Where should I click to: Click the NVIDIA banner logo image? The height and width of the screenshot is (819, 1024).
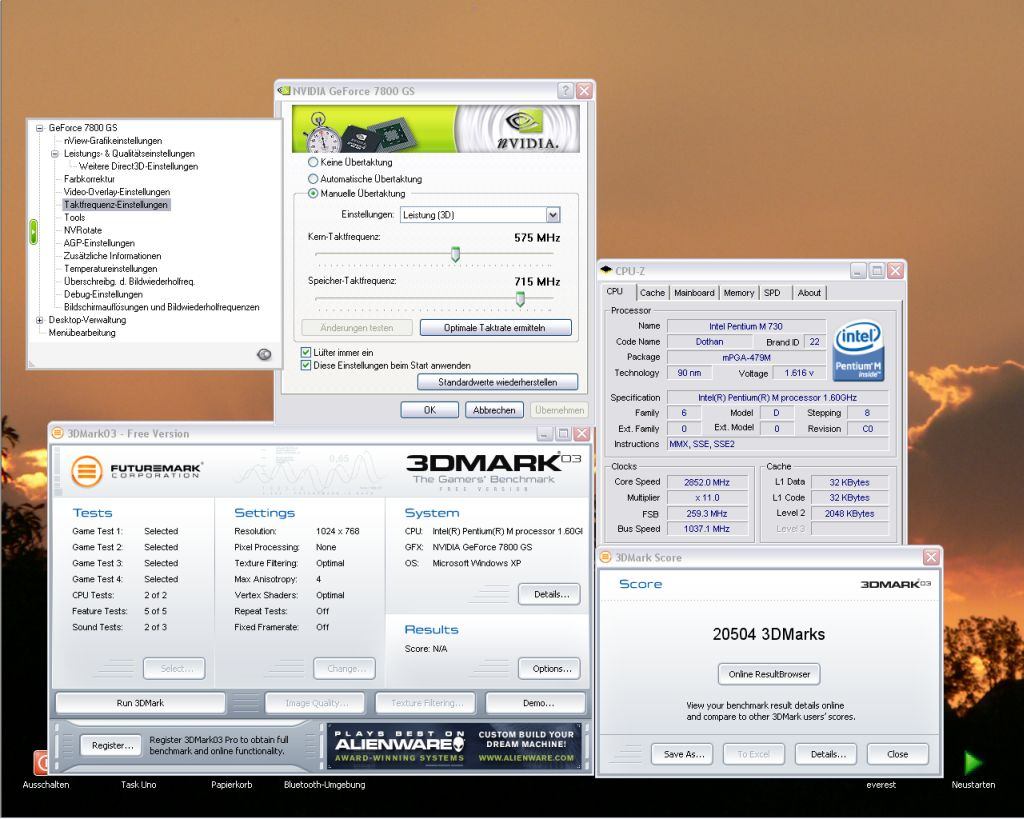[x=436, y=129]
